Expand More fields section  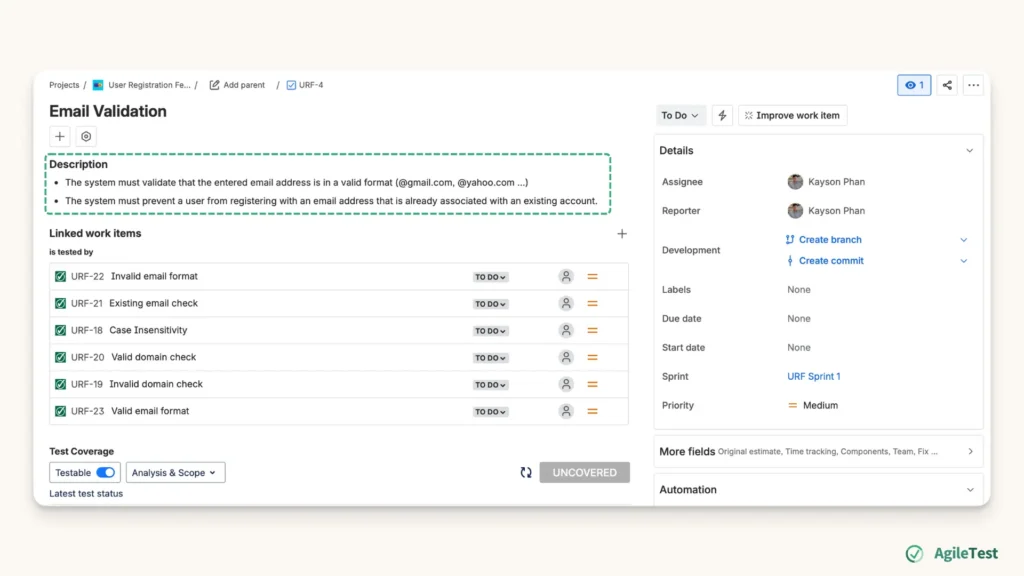[818, 451]
